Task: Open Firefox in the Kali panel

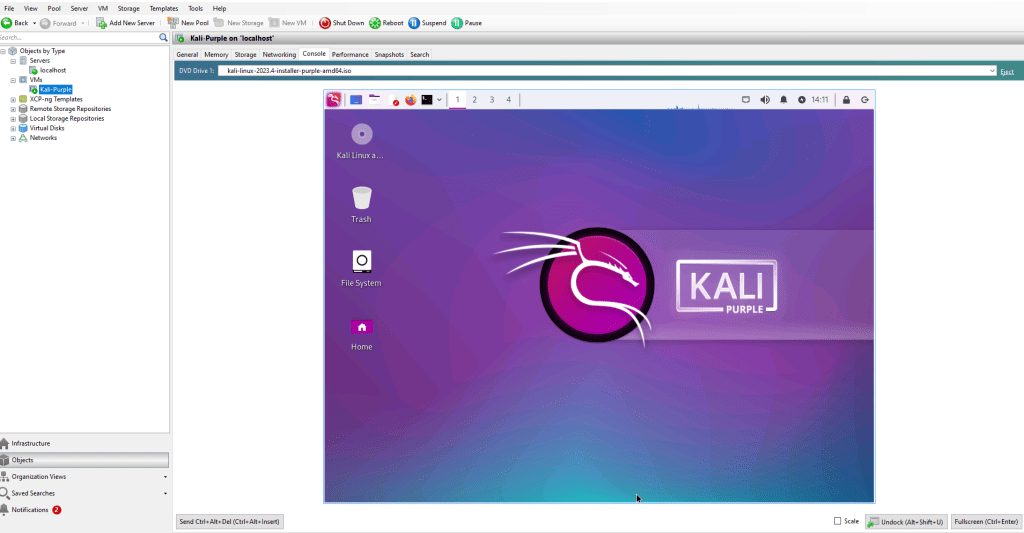Action: tap(410, 100)
